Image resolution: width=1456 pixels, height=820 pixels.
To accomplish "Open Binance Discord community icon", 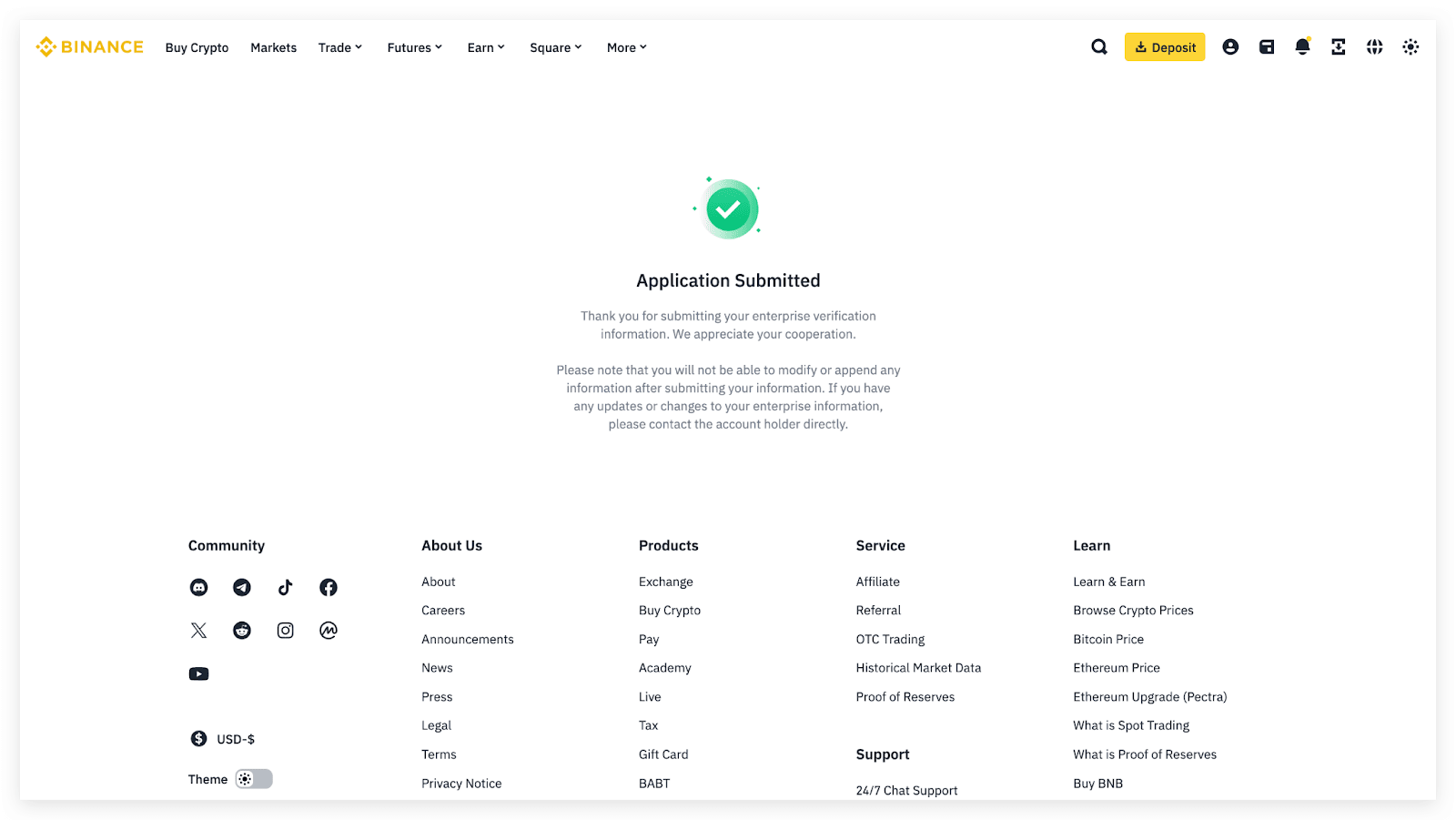I will (198, 588).
